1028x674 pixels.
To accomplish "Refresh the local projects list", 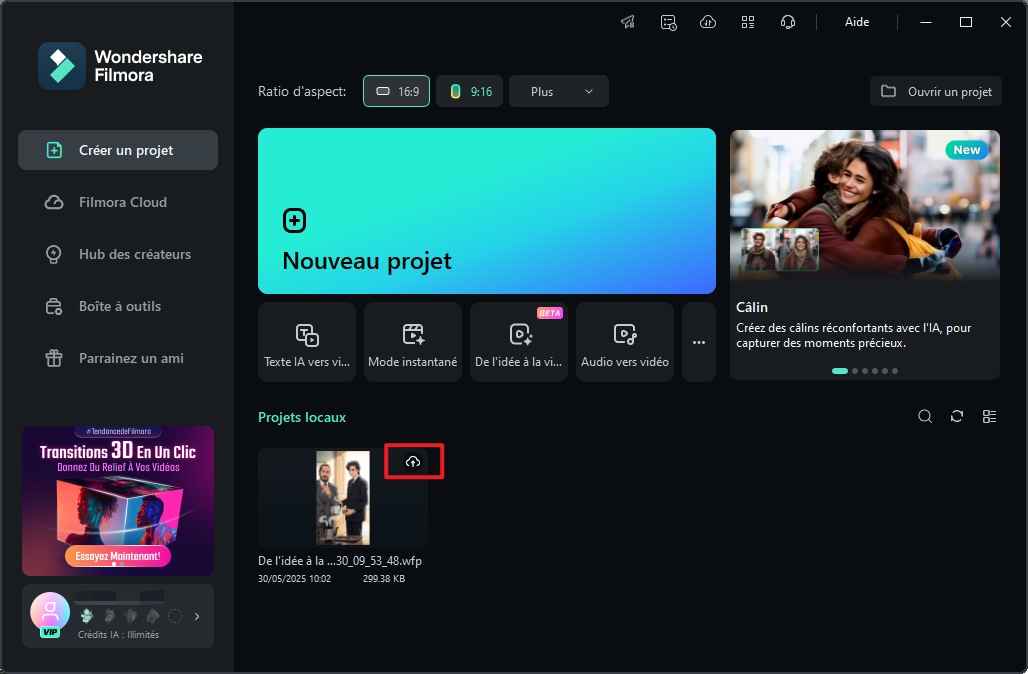I will tap(957, 416).
